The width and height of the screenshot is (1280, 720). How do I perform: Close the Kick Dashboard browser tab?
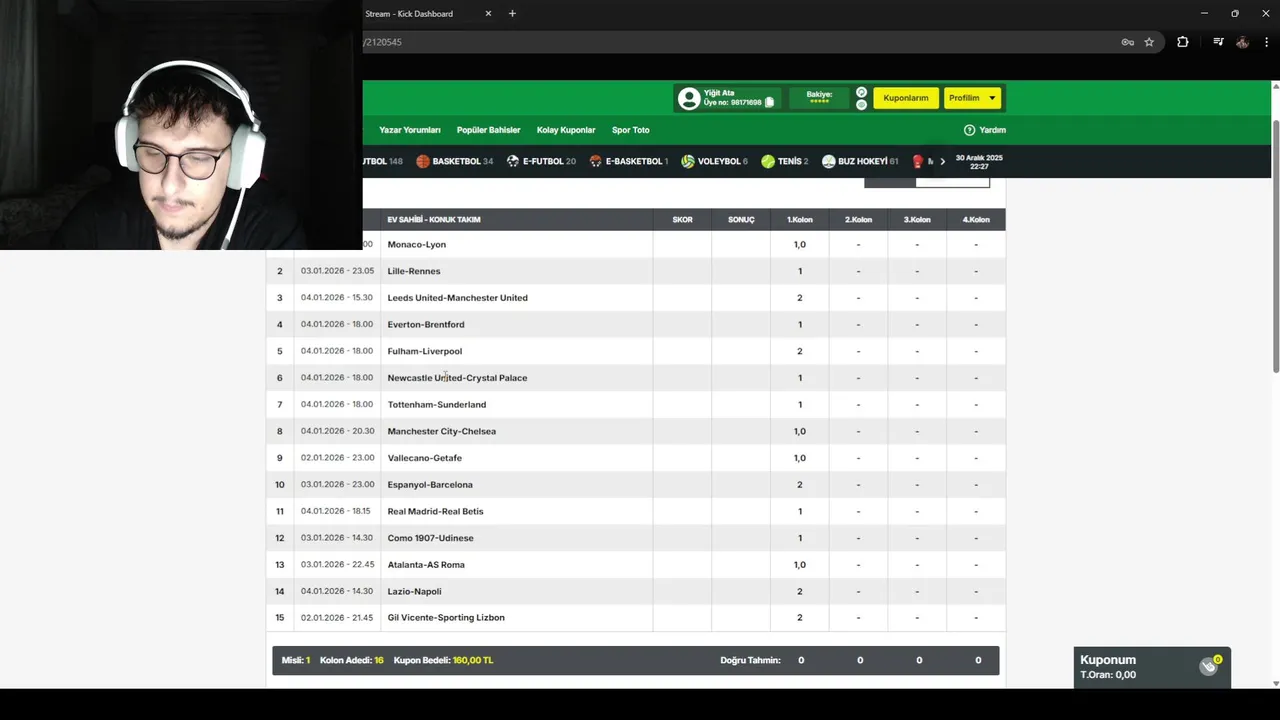(488, 14)
